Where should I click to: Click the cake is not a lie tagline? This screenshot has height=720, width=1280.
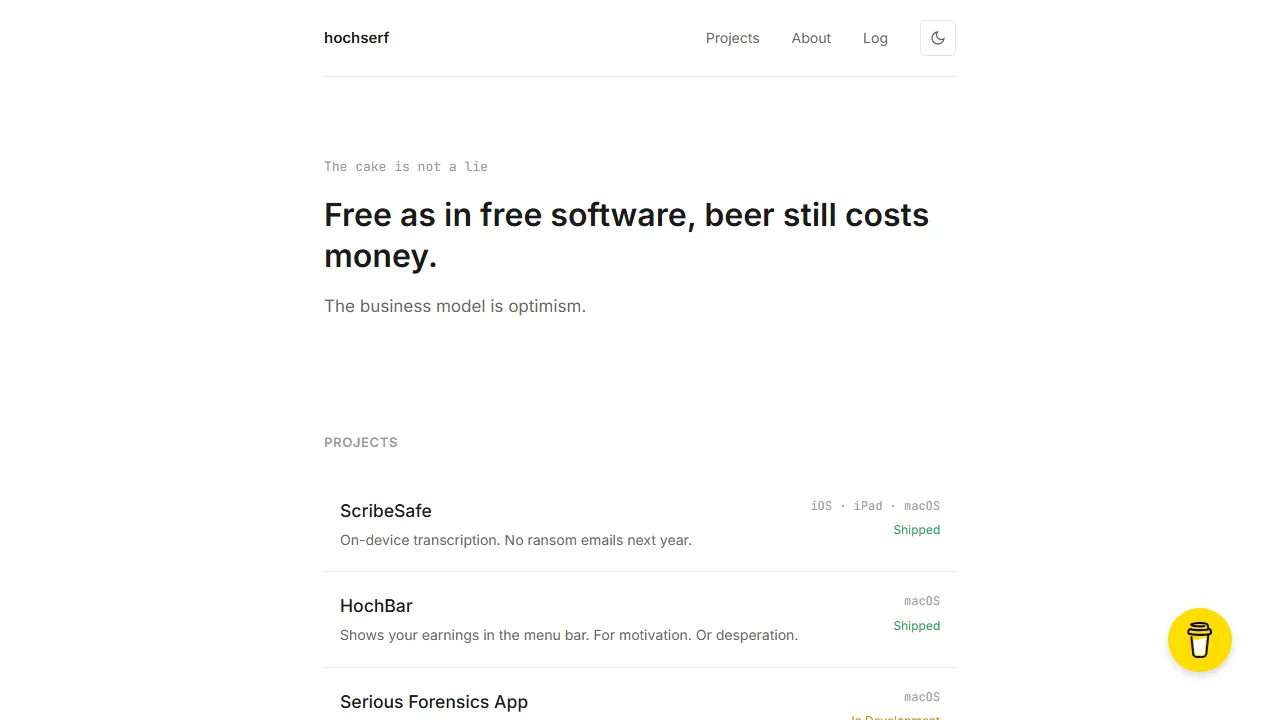[x=405, y=166]
